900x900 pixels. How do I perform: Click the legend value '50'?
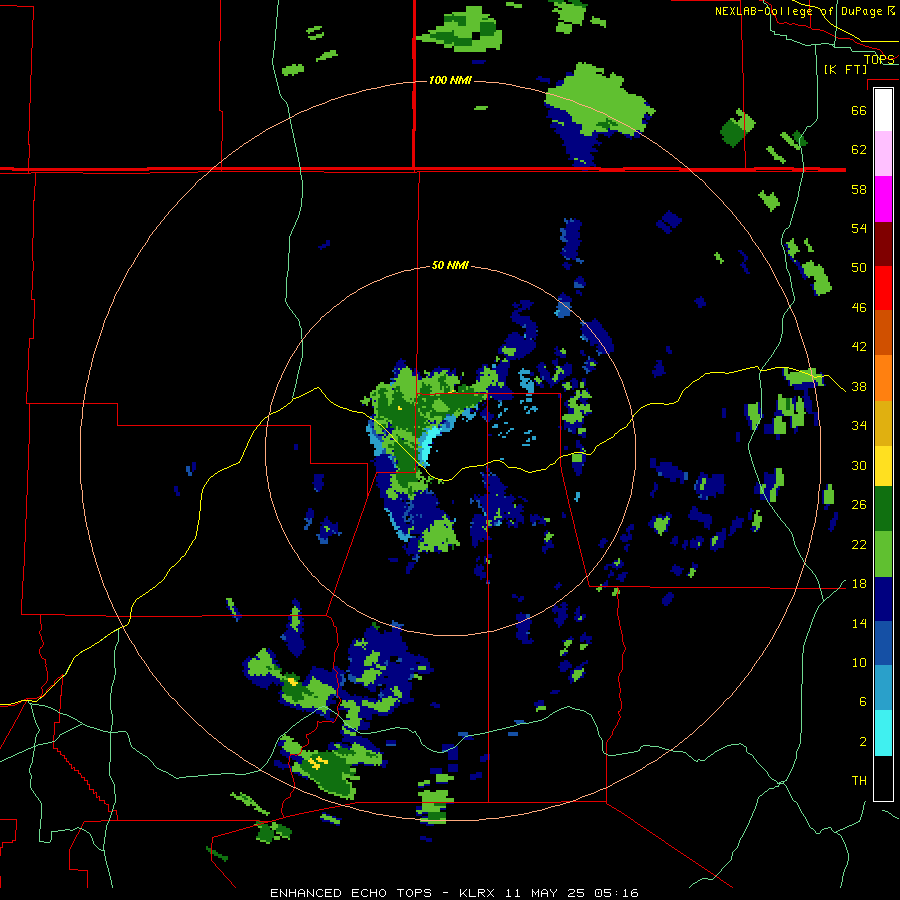pyautogui.click(x=859, y=267)
